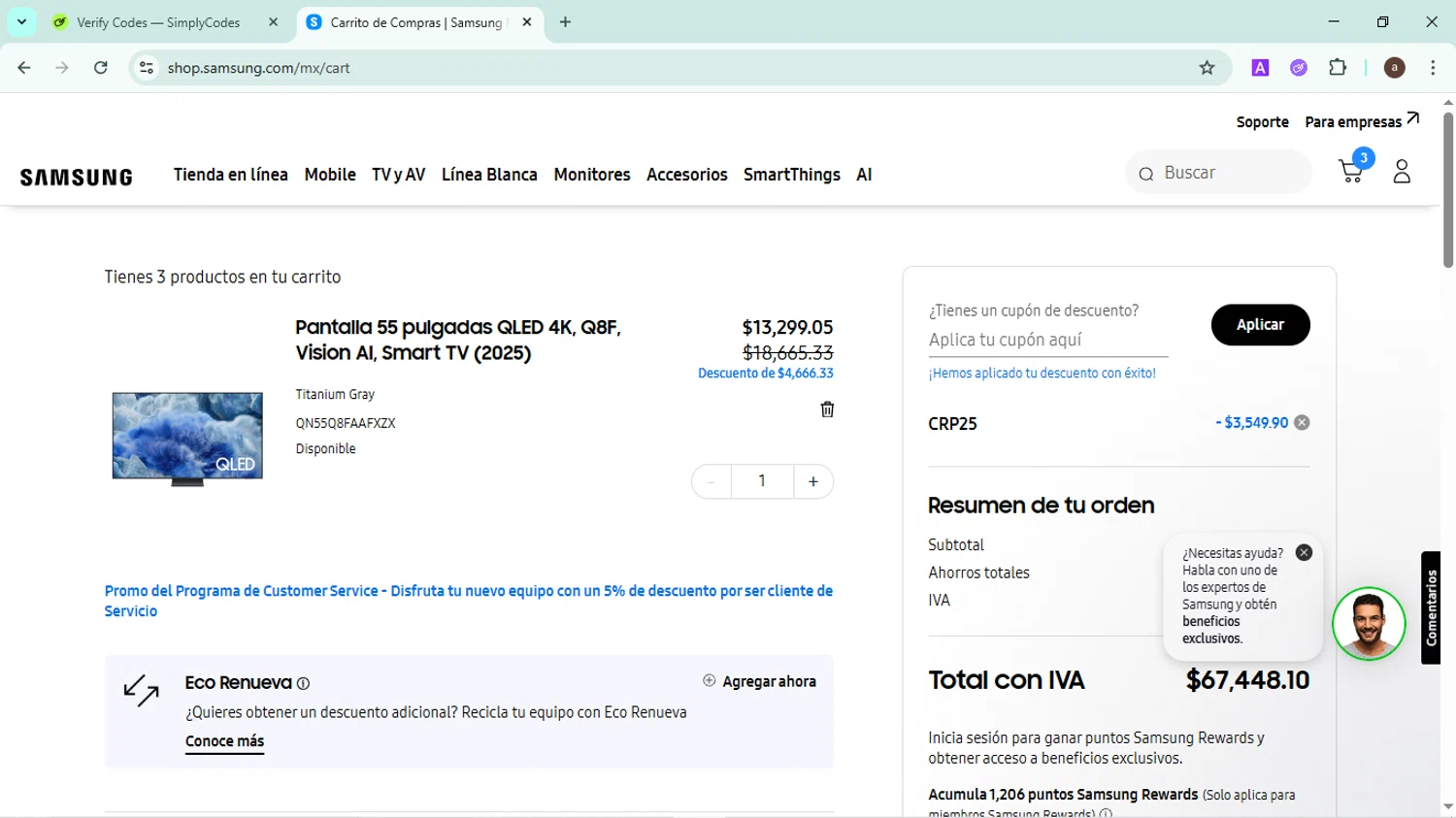Click the Total con IVA amount $67,448.10

1247,680
